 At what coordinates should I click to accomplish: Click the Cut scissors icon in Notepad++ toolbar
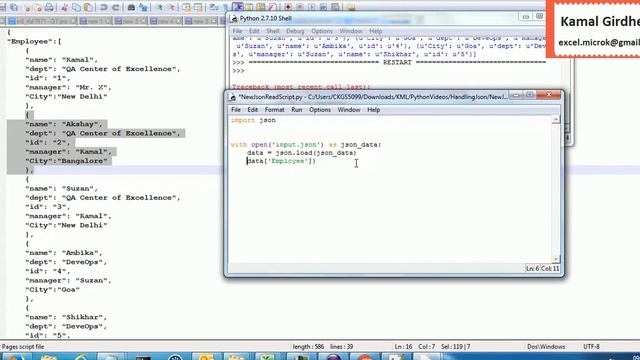click(64, 7)
